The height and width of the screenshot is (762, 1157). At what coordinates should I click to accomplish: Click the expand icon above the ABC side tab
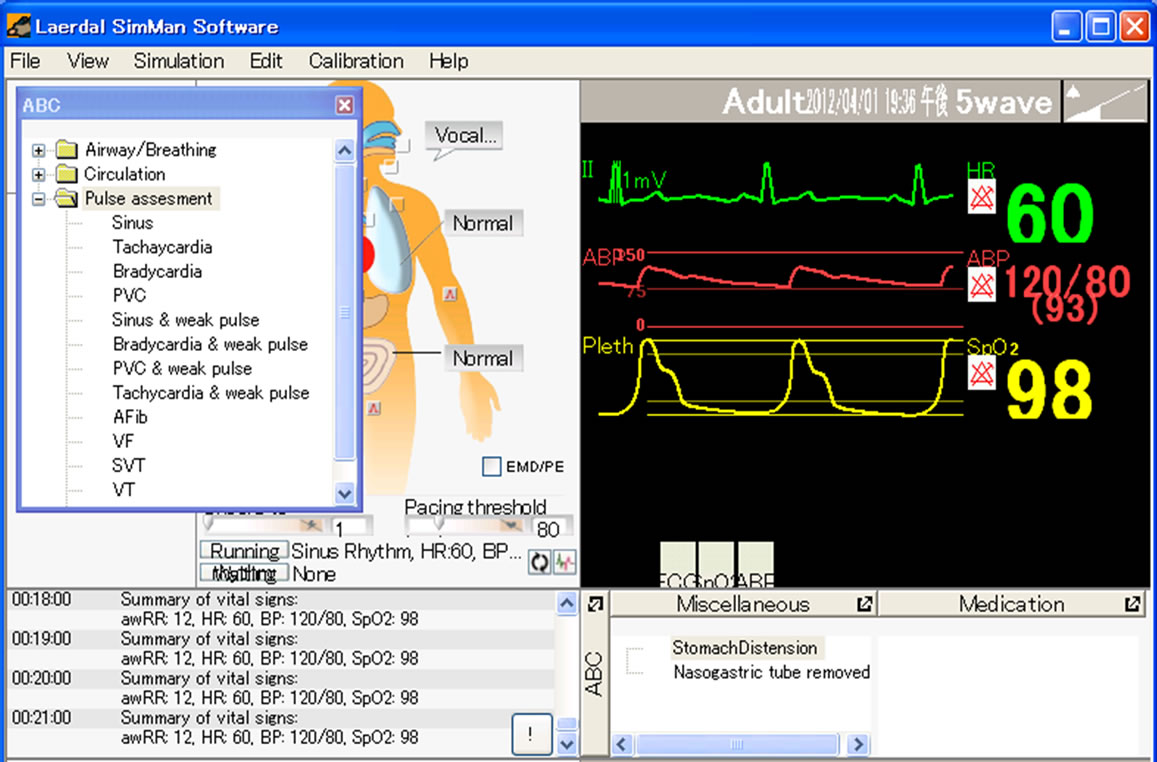coord(595,604)
